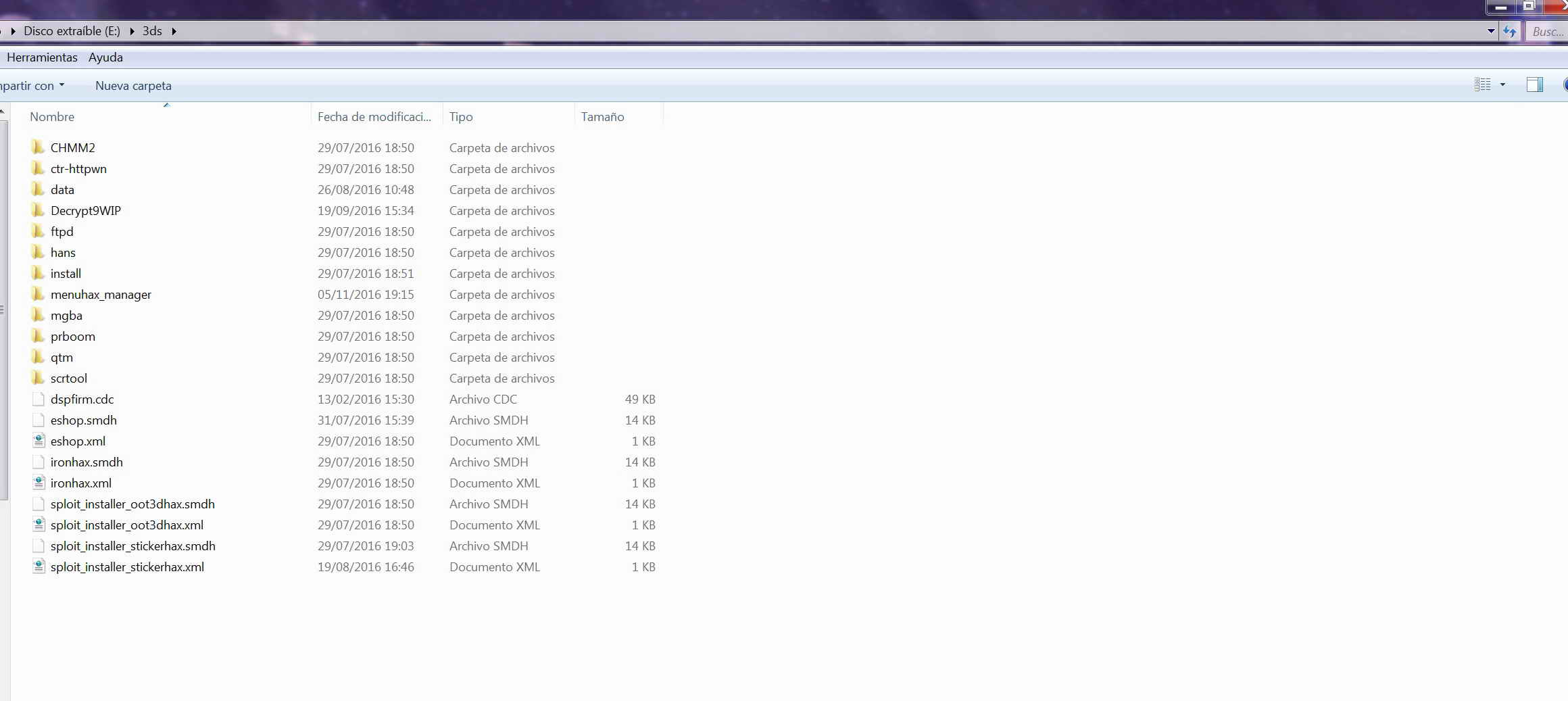
Task: Select the CHMM2 folder name
Action: point(73,147)
